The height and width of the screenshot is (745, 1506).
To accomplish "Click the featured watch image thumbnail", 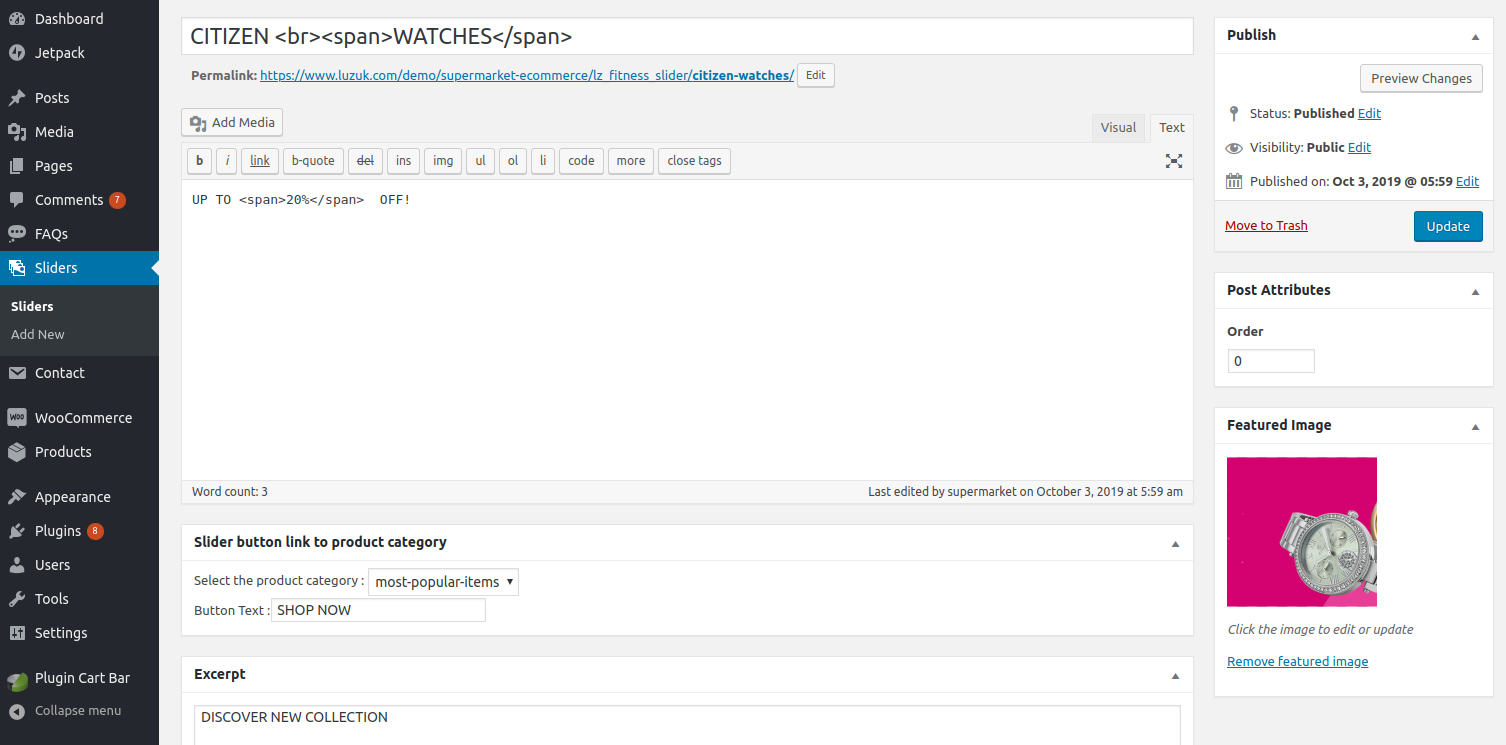I will (1302, 532).
